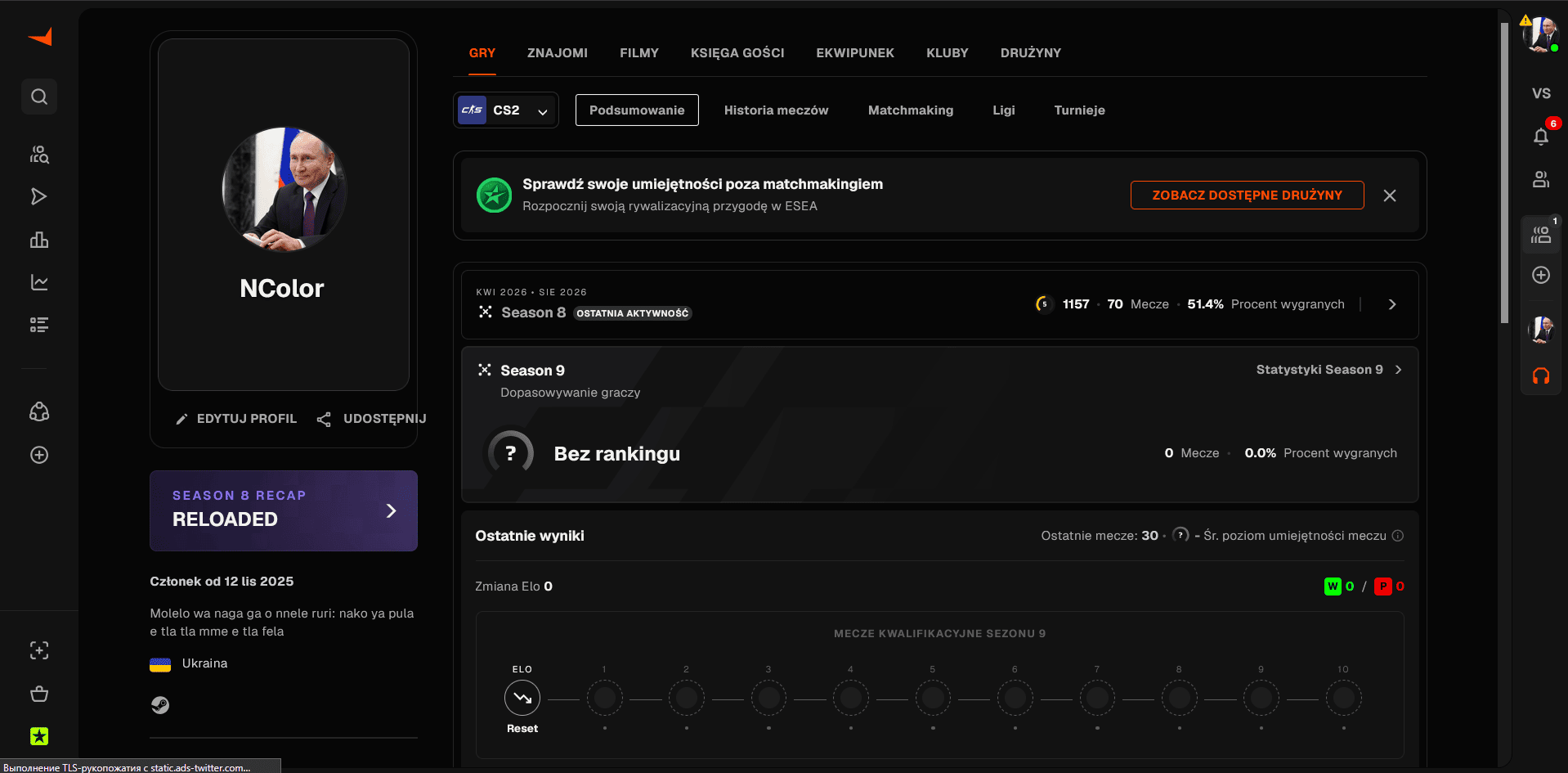Click the NColor username text
Screen dimensions: 1568x773
pos(282,289)
